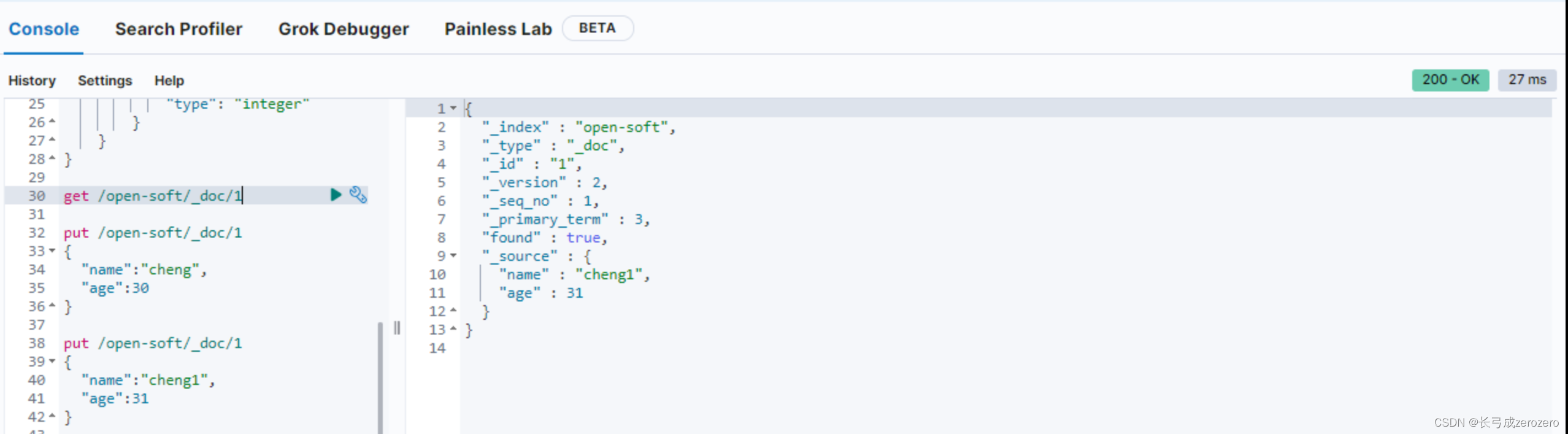Fold the closing brace at response line 12
The width and height of the screenshot is (1568, 434).
(453, 311)
